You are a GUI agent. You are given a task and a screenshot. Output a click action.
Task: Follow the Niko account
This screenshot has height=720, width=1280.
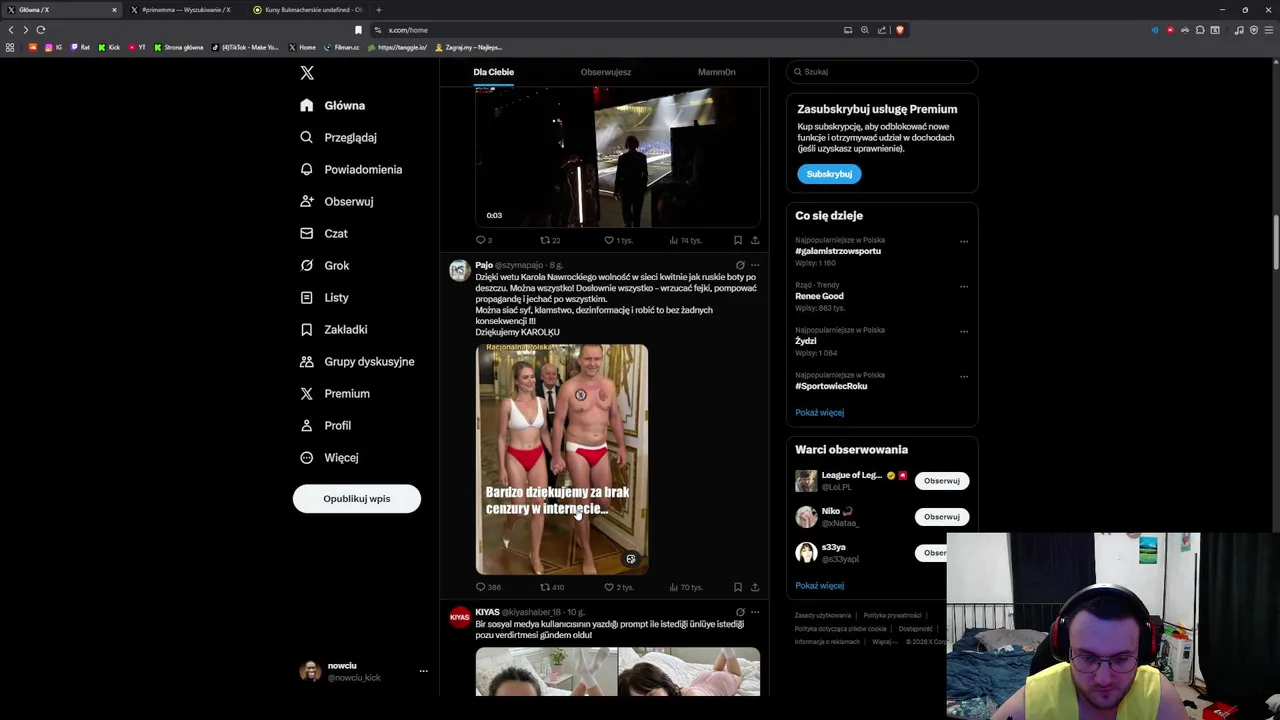(x=941, y=517)
